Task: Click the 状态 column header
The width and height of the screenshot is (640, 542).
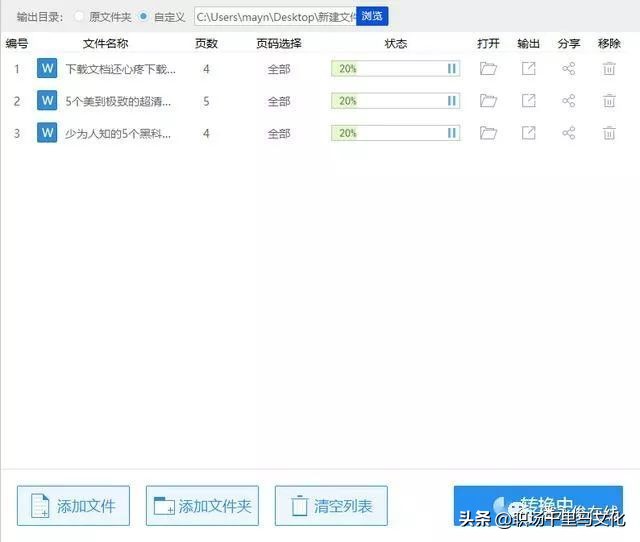Action: (396, 44)
